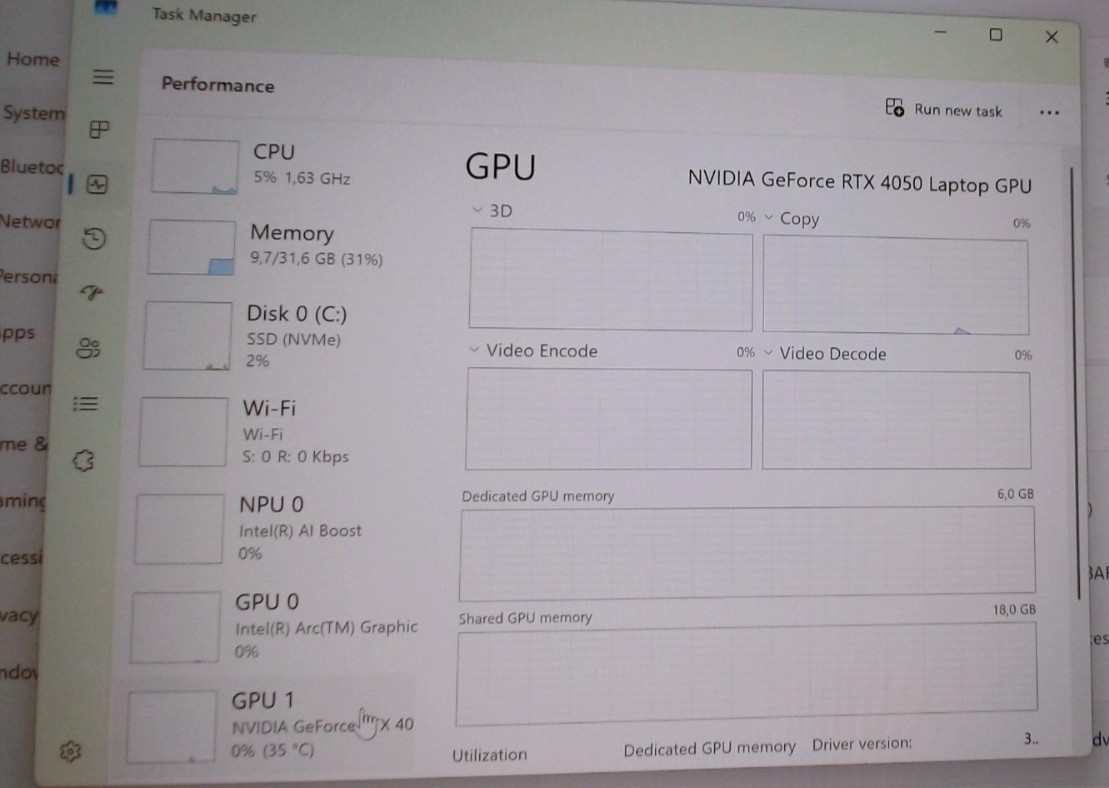
Task: Open Home in the Settings window
Action: point(33,59)
